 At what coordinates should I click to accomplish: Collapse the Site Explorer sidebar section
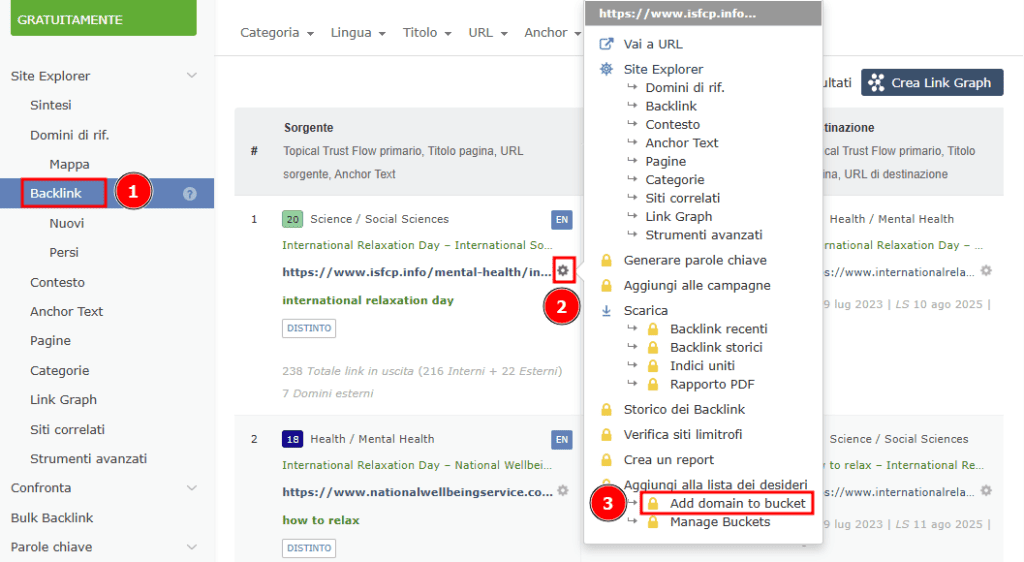(192, 76)
